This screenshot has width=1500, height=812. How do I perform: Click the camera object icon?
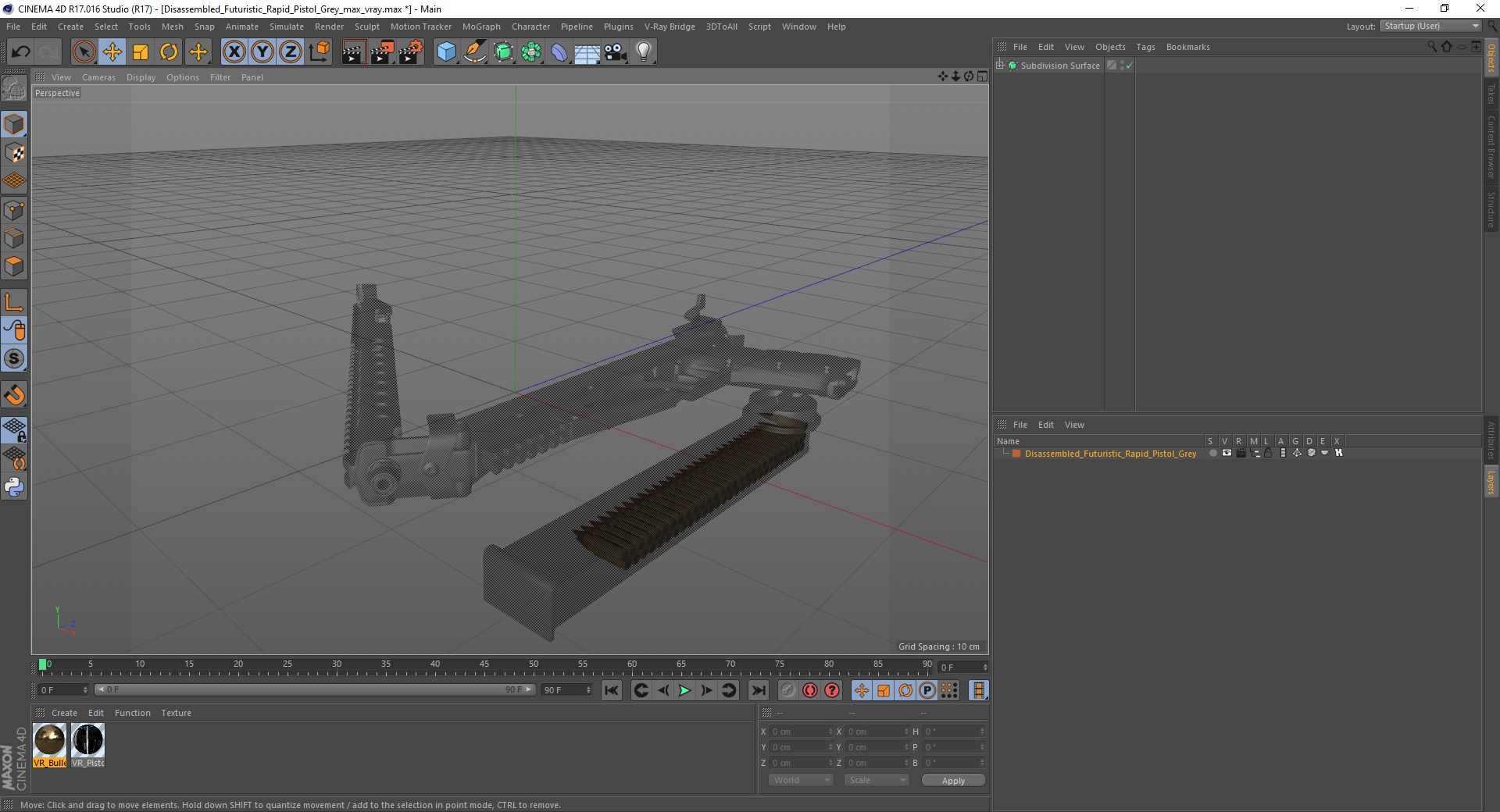pyautogui.click(x=616, y=52)
